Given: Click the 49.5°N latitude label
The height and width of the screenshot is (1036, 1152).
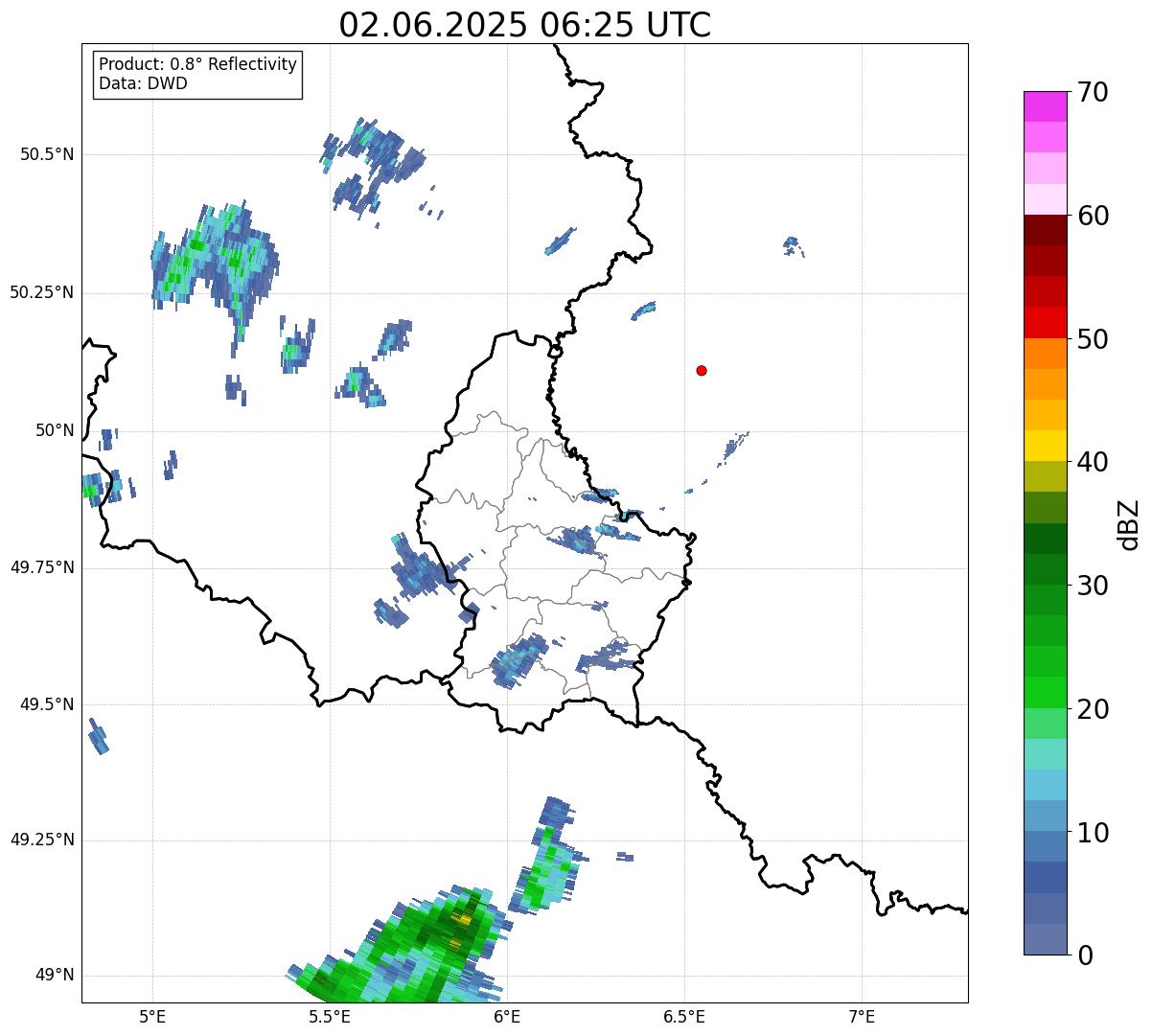Looking at the screenshot, I should pos(47,704).
